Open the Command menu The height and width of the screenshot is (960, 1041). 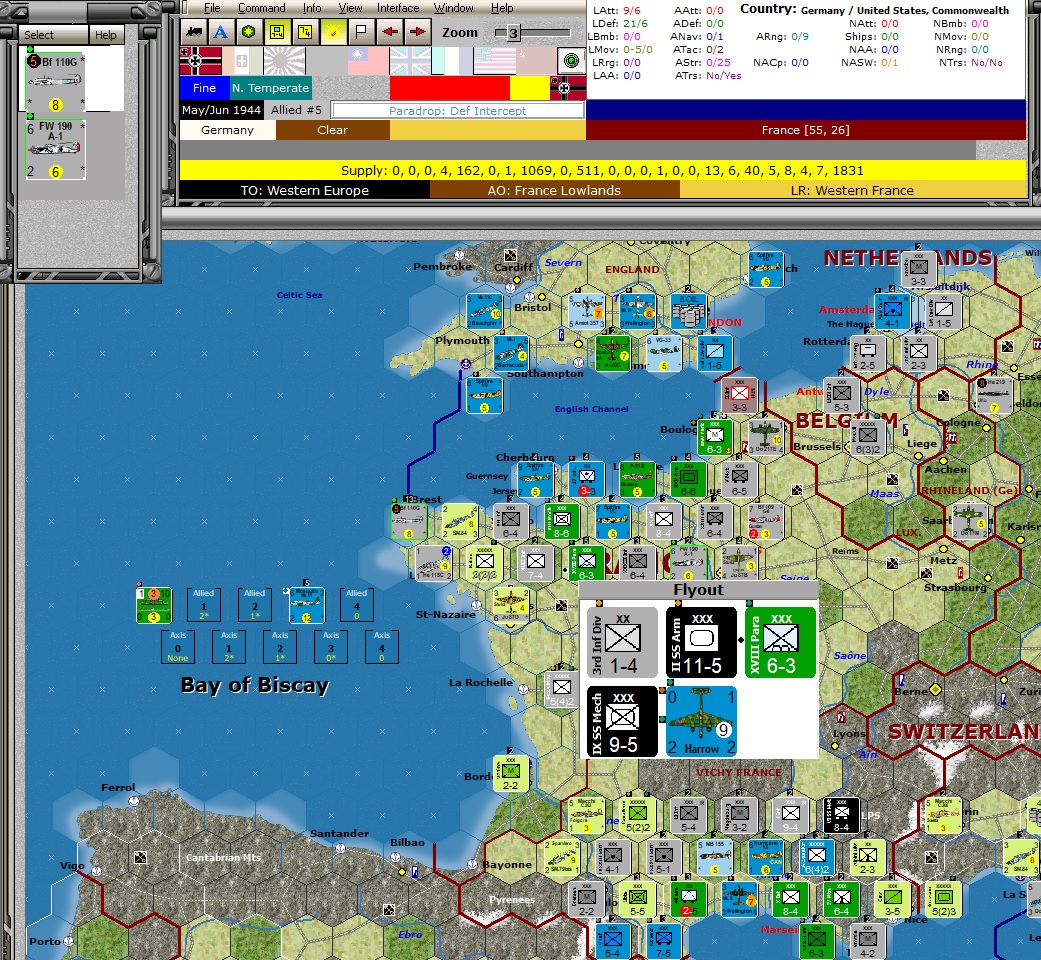pos(261,8)
